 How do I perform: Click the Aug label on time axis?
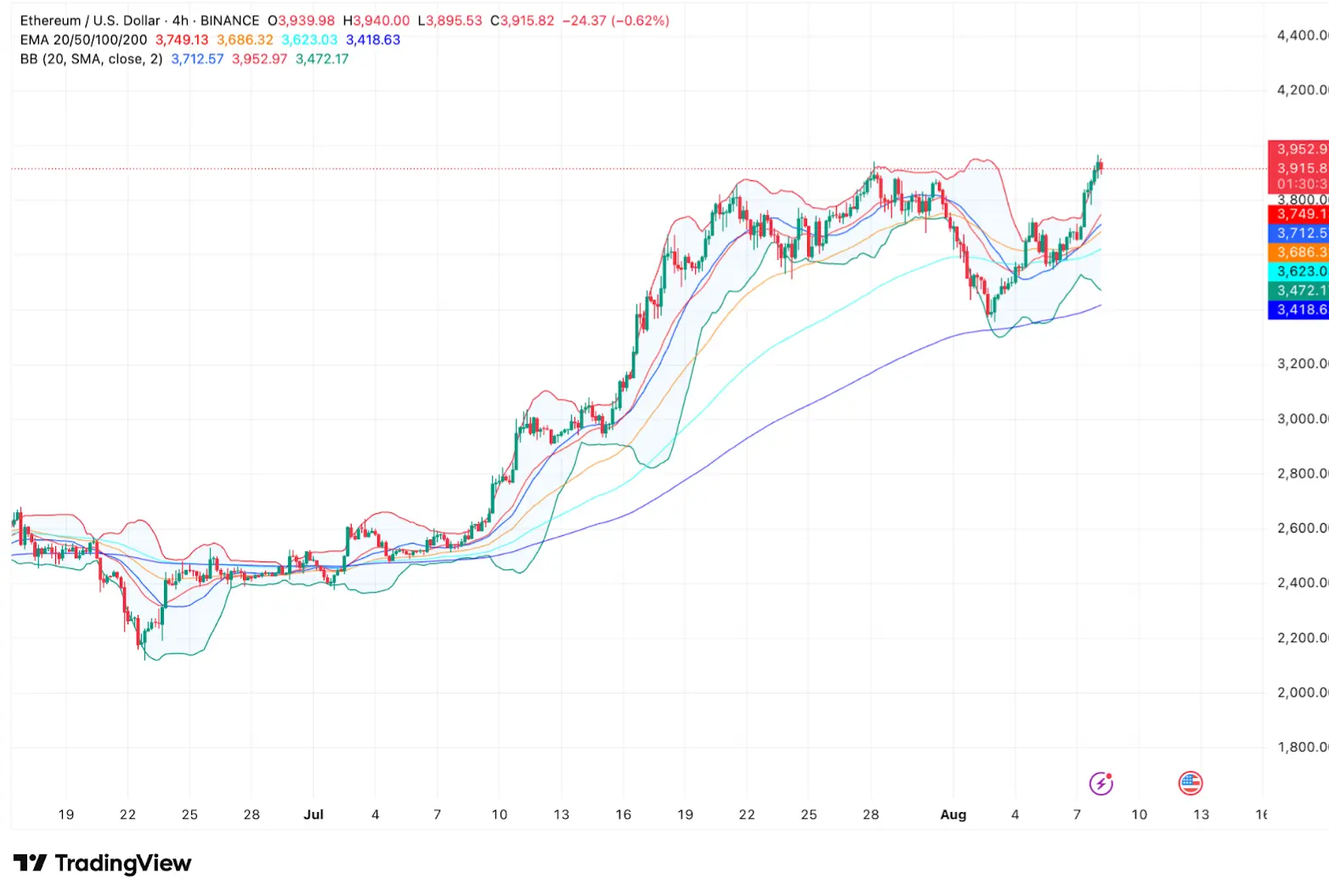coord(953,814)
